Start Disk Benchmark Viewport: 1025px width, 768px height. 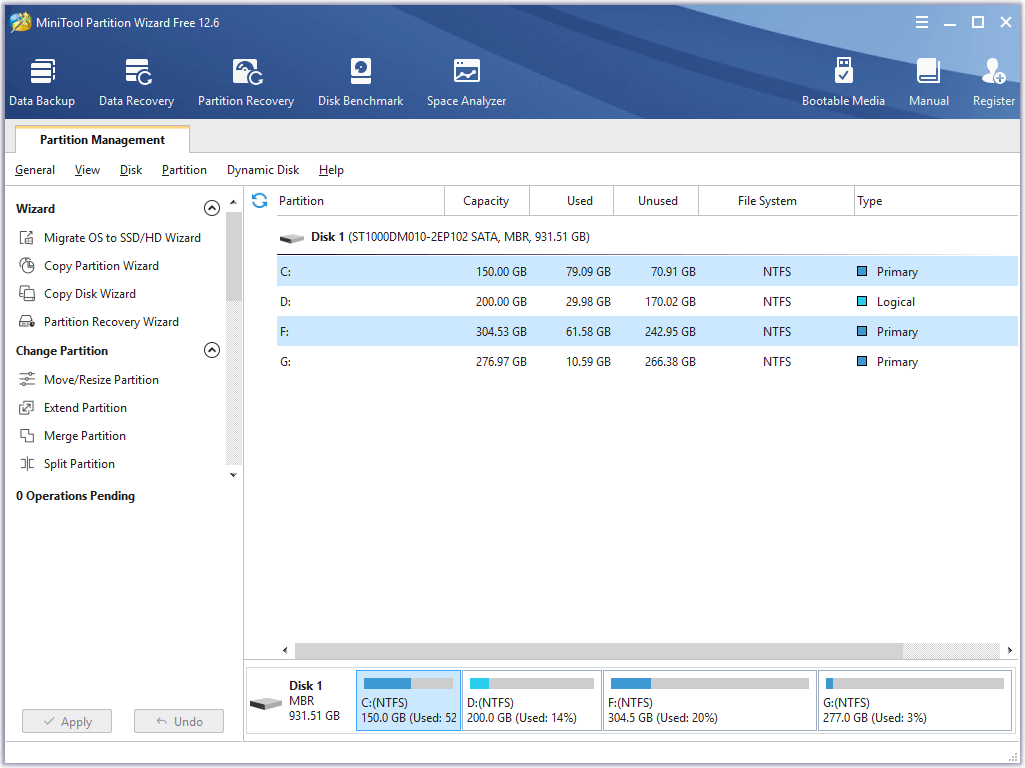click(x=360, y=80)
